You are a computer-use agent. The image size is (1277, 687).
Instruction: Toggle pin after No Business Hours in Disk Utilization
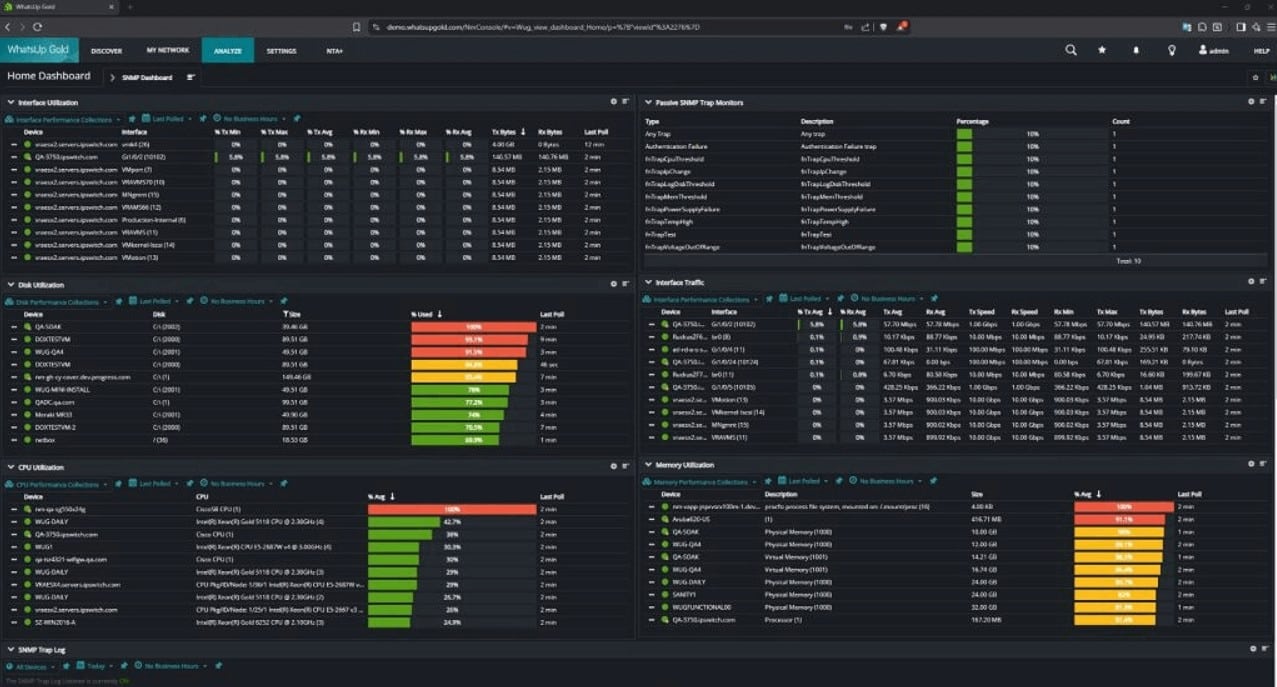283,301
